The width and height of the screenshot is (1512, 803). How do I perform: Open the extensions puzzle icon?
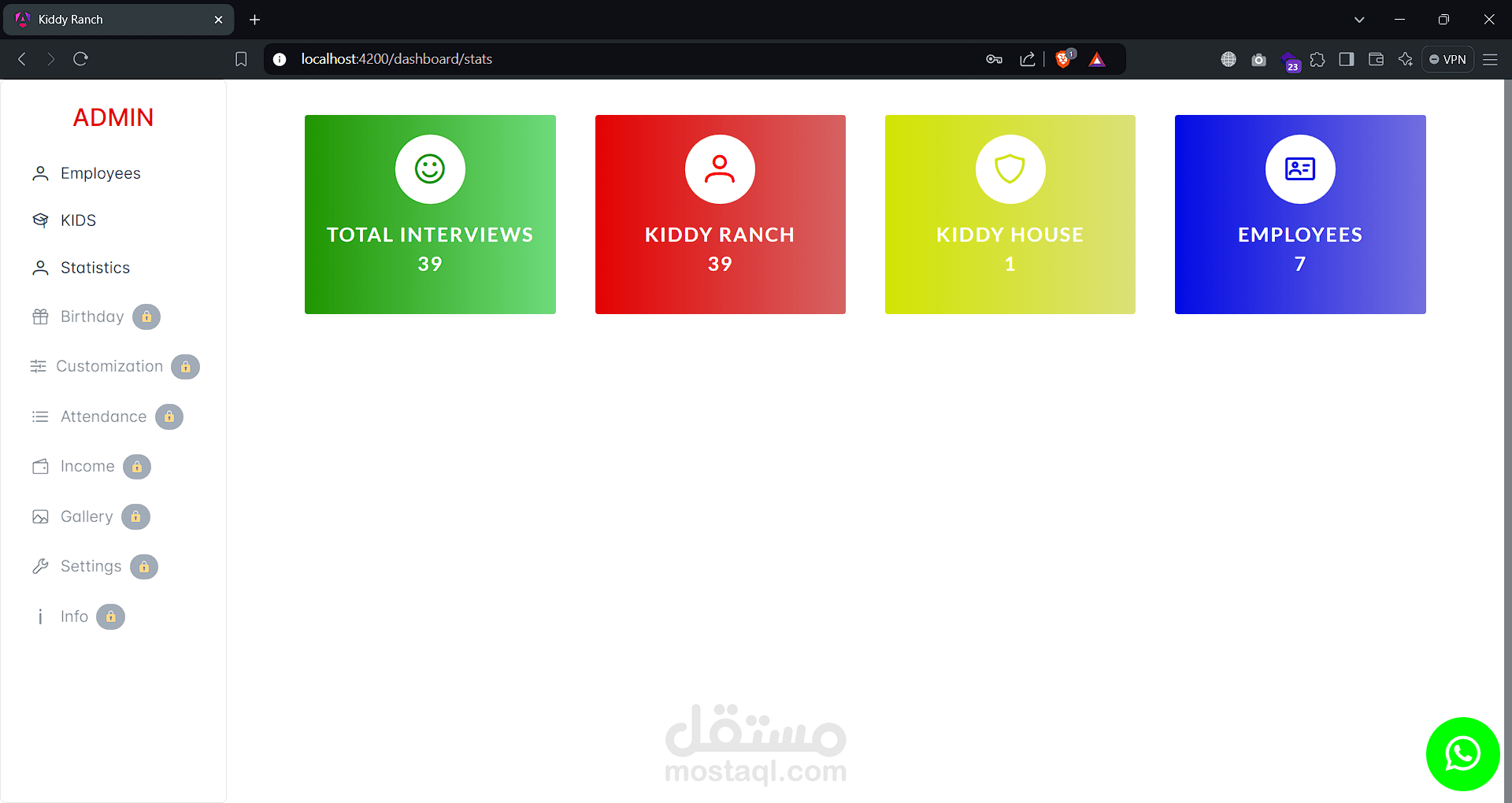[1317, 59]
